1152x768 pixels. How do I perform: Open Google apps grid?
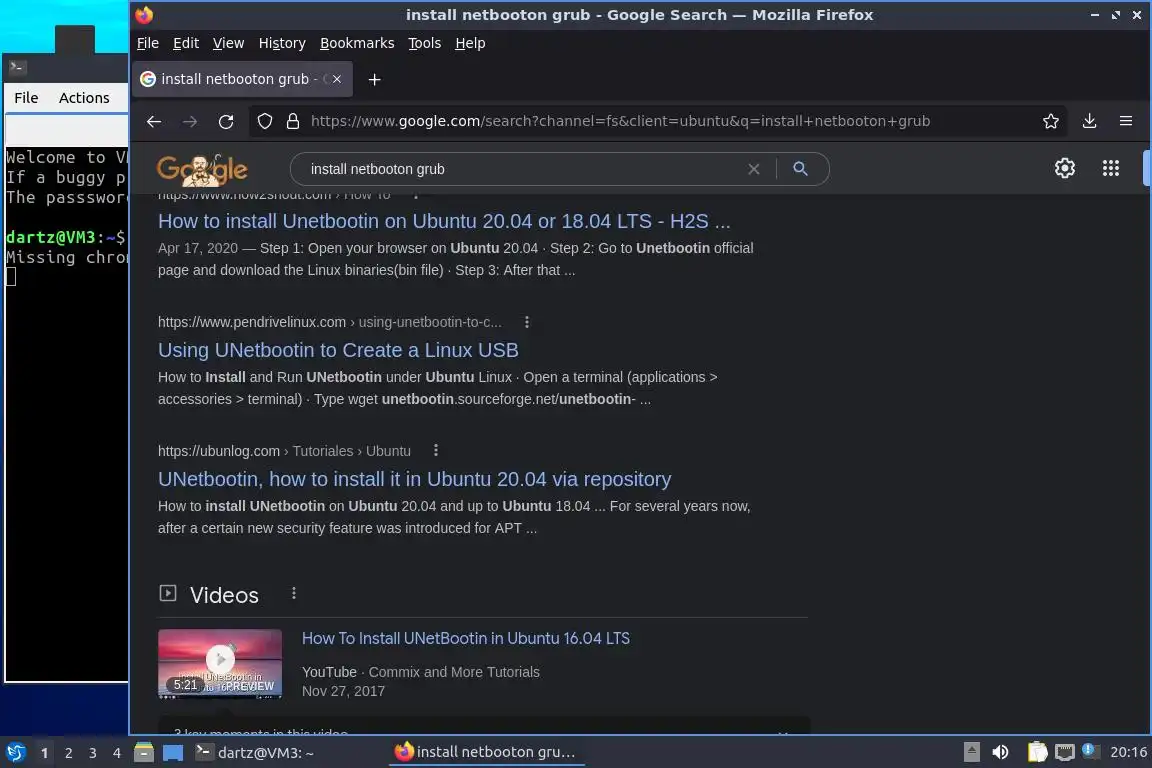click(x=1111, y=168)
